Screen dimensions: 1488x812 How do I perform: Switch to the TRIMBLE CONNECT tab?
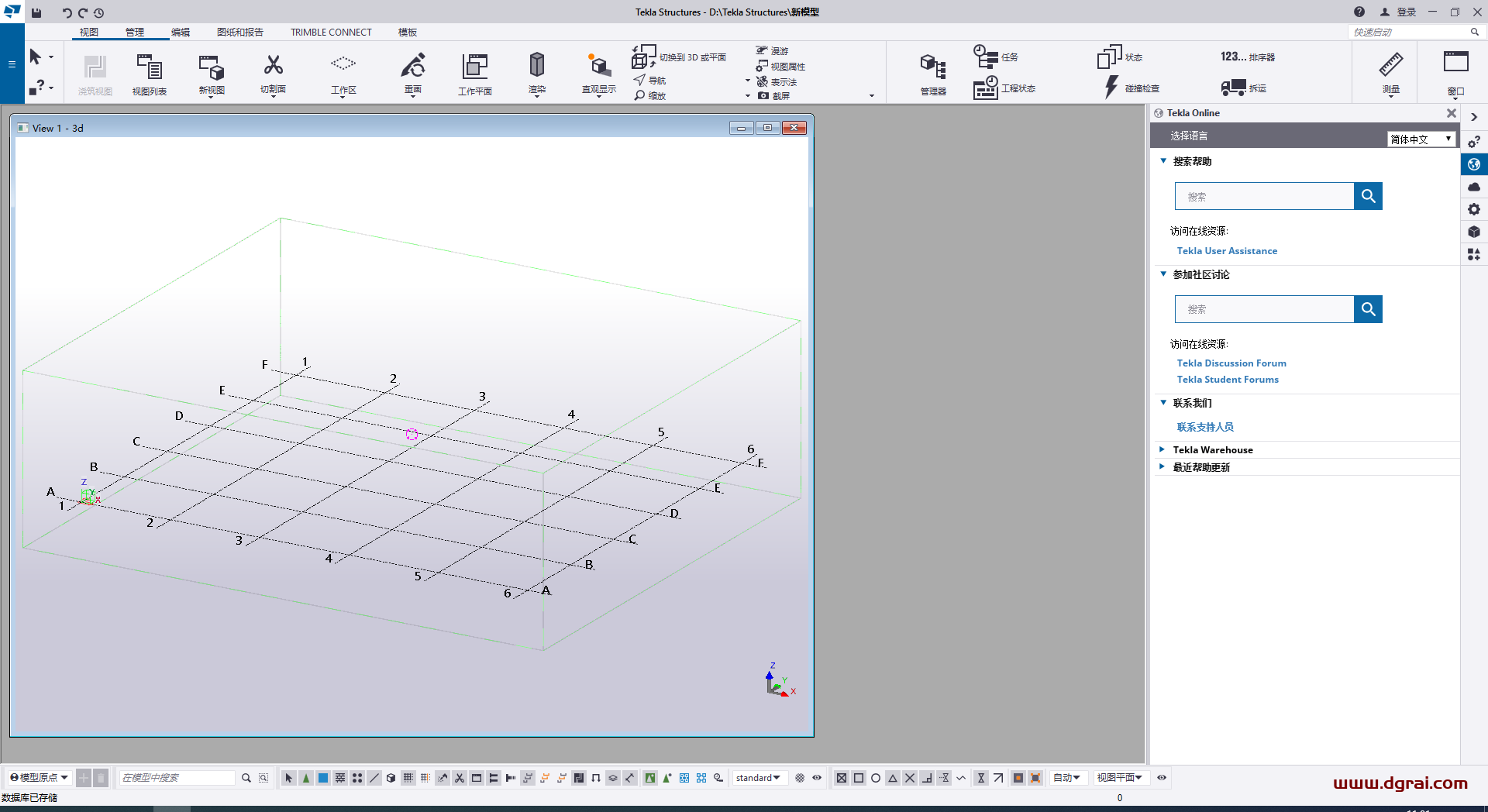click(x=331, y=33)
